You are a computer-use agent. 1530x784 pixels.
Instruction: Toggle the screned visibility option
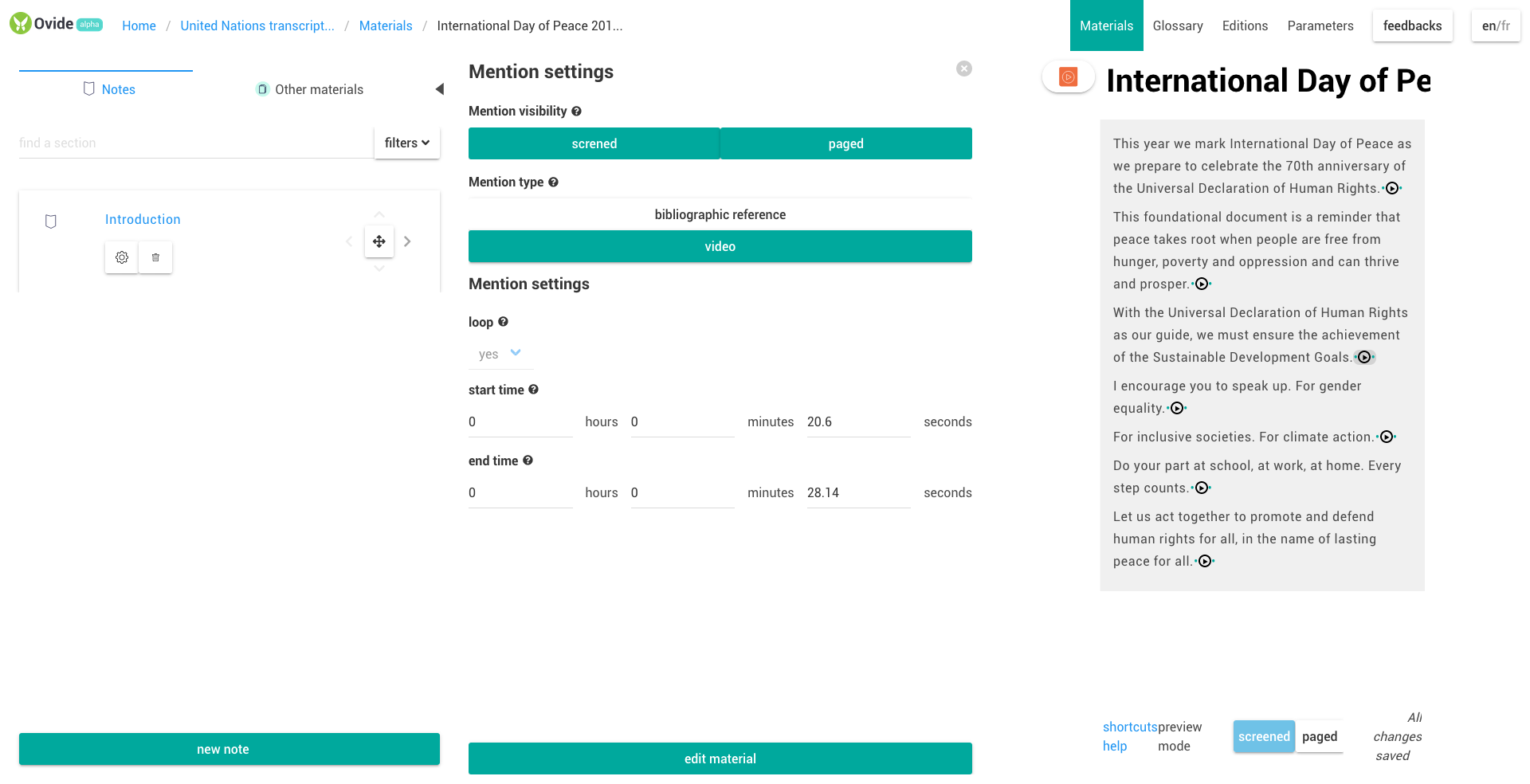coord(594,143)
